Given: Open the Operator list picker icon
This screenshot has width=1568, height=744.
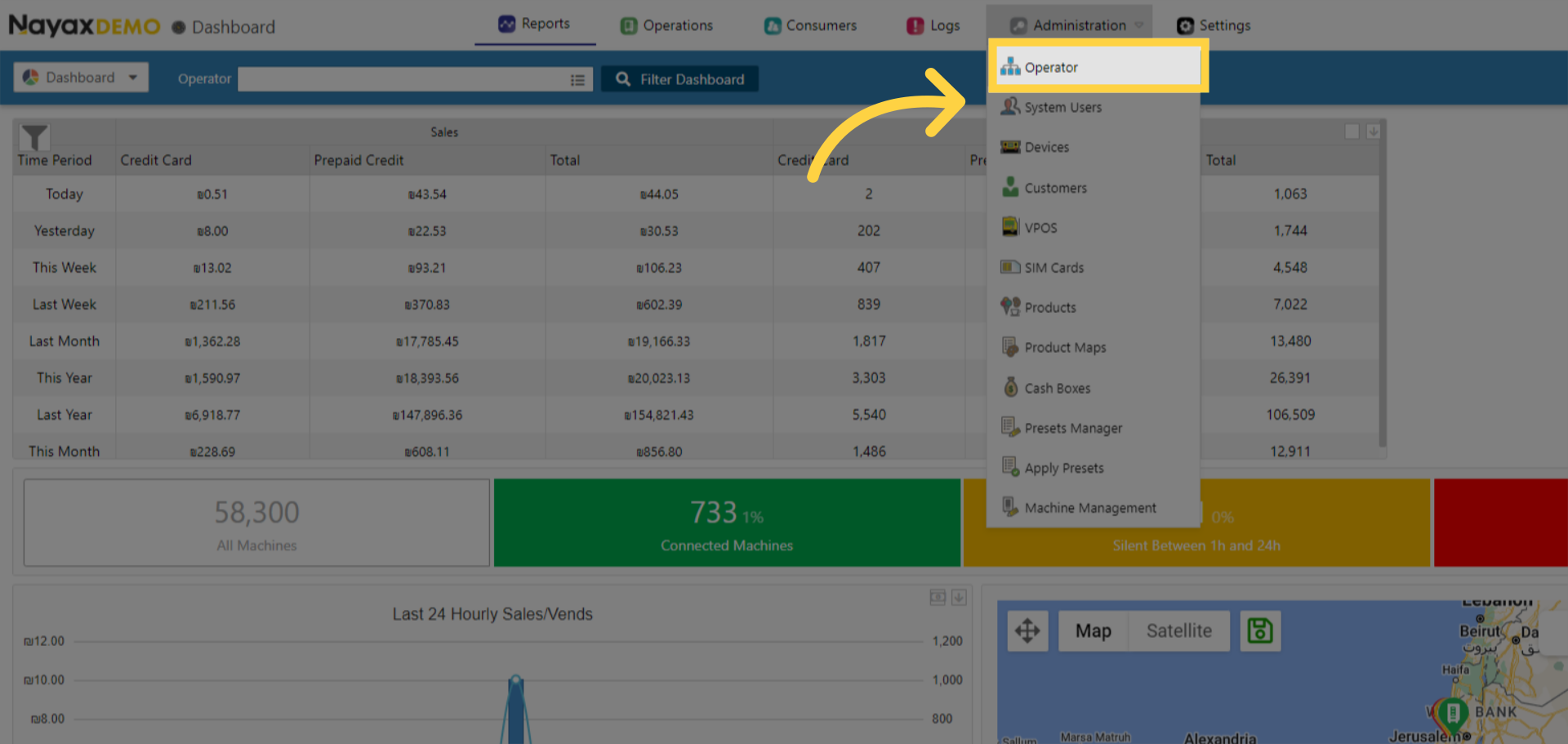Looking at the screenshot, I should 577,79.
